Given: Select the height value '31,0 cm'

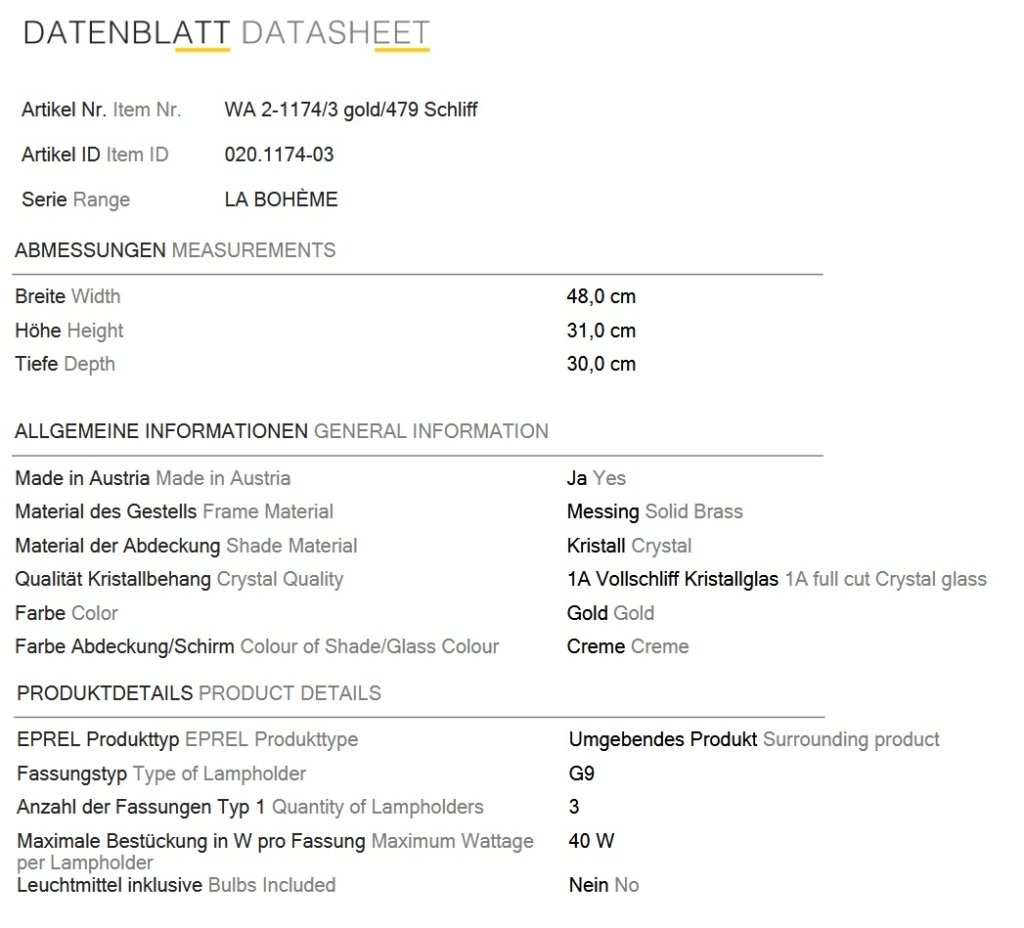Looking at the screenshot, I should tap(601, 330).
